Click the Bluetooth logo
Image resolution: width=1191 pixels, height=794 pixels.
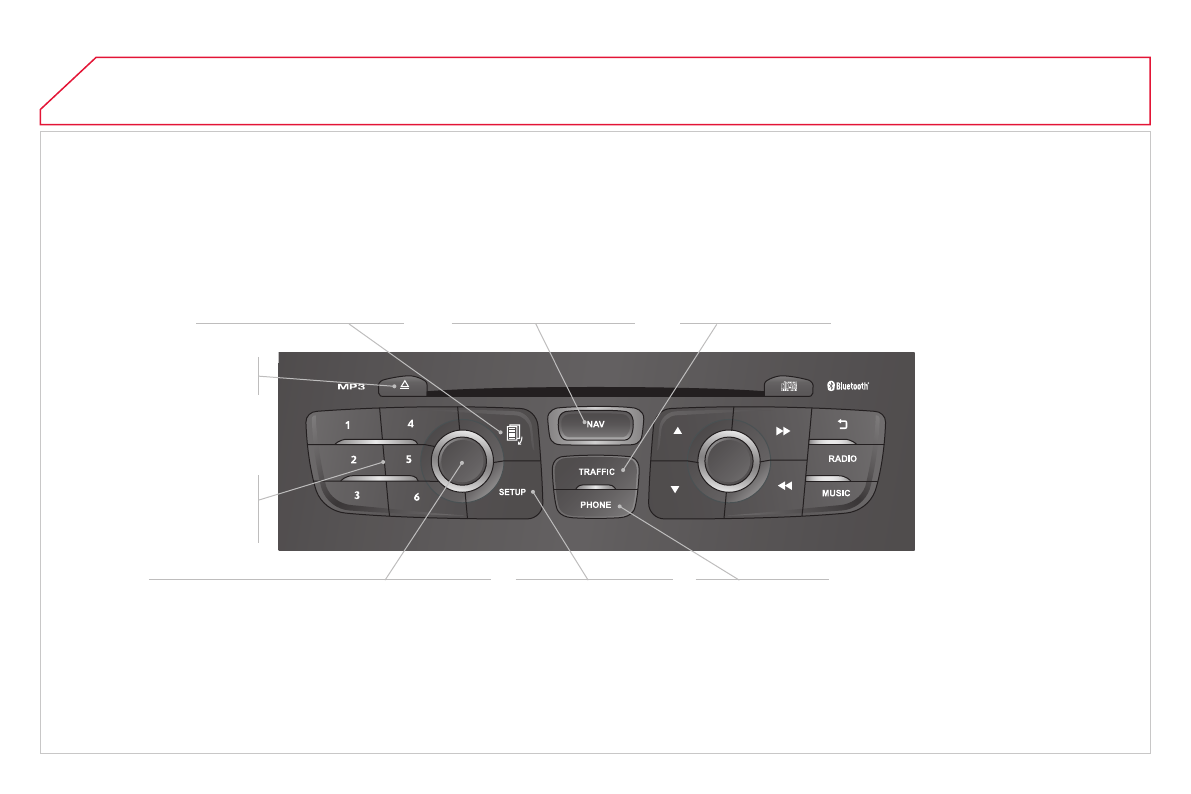848,386
